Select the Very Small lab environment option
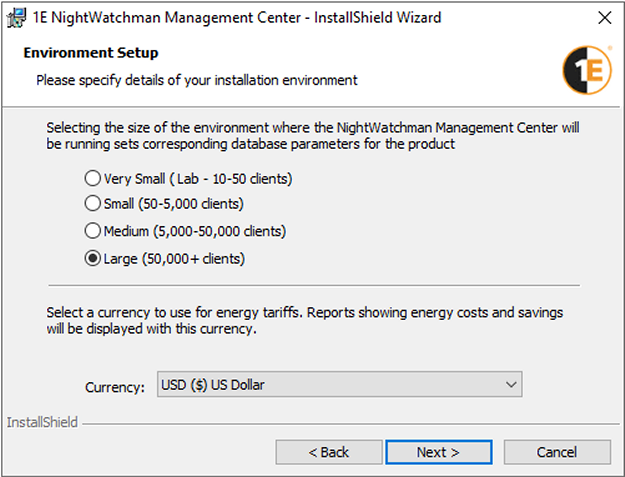625x477 pixels. (x=93, y=178)
